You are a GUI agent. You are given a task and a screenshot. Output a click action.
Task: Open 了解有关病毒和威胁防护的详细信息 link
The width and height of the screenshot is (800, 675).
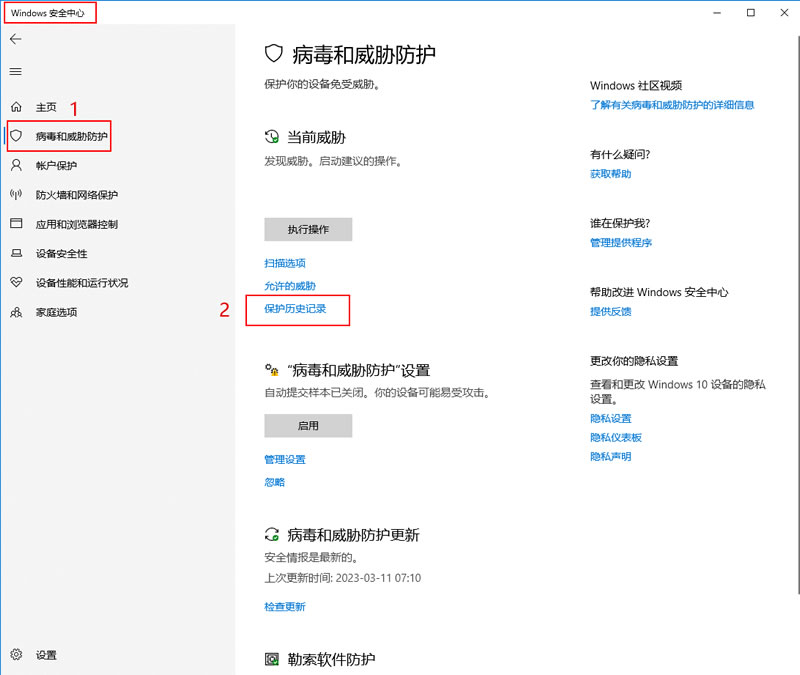(x=672, y=105)
